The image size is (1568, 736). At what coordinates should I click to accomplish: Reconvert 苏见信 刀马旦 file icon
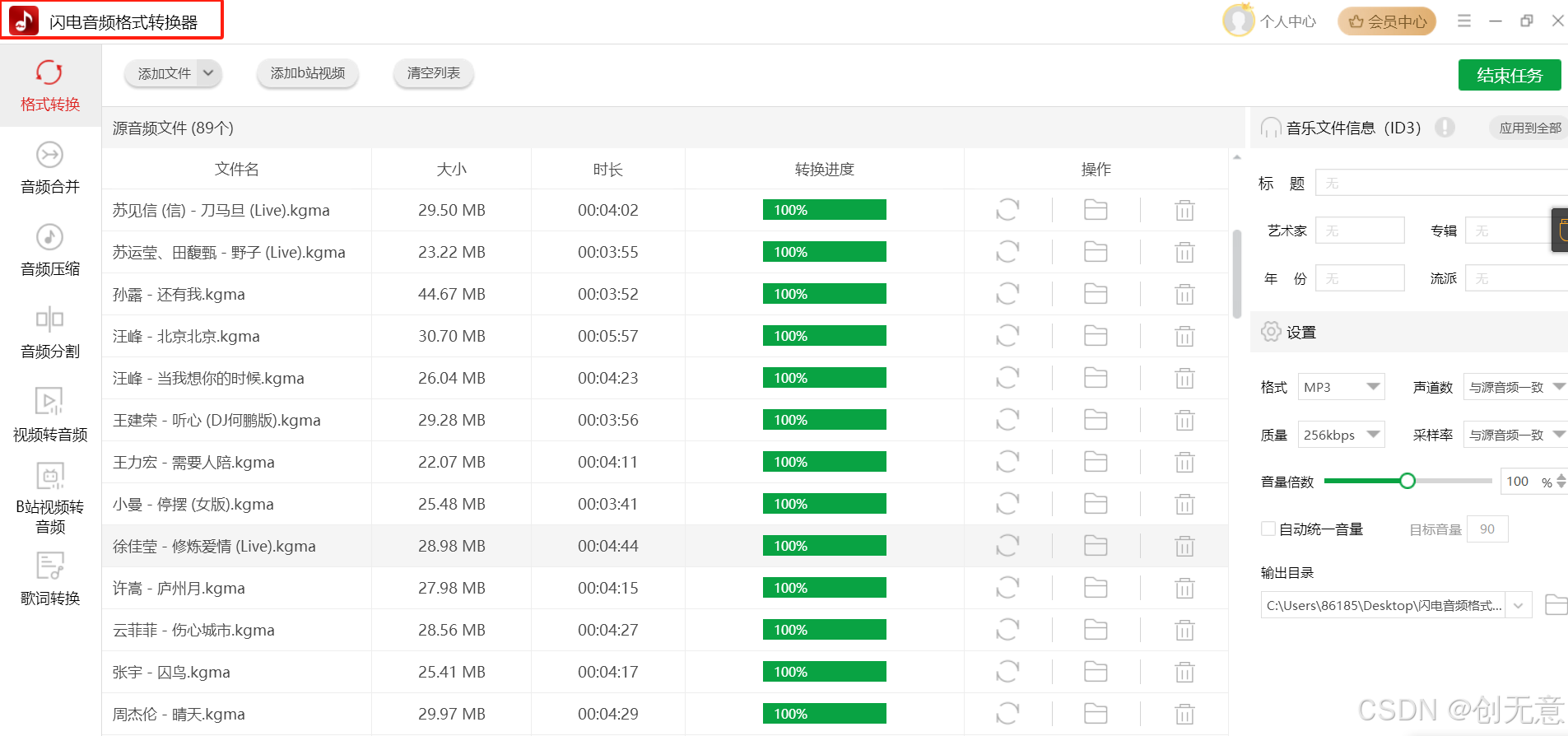tap(1007, 210)
